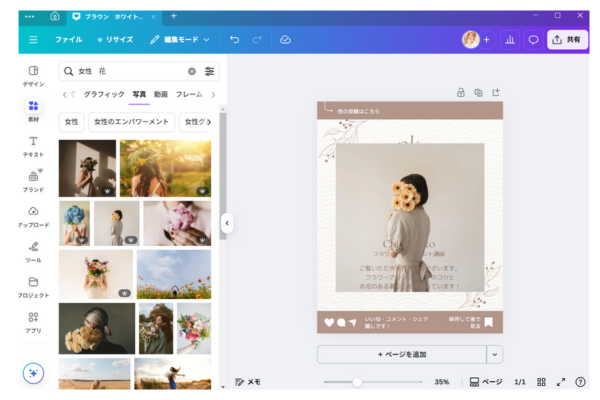The image size is (600, 400).
Task: Toggle the grid view icon
Action: [541, 382]
